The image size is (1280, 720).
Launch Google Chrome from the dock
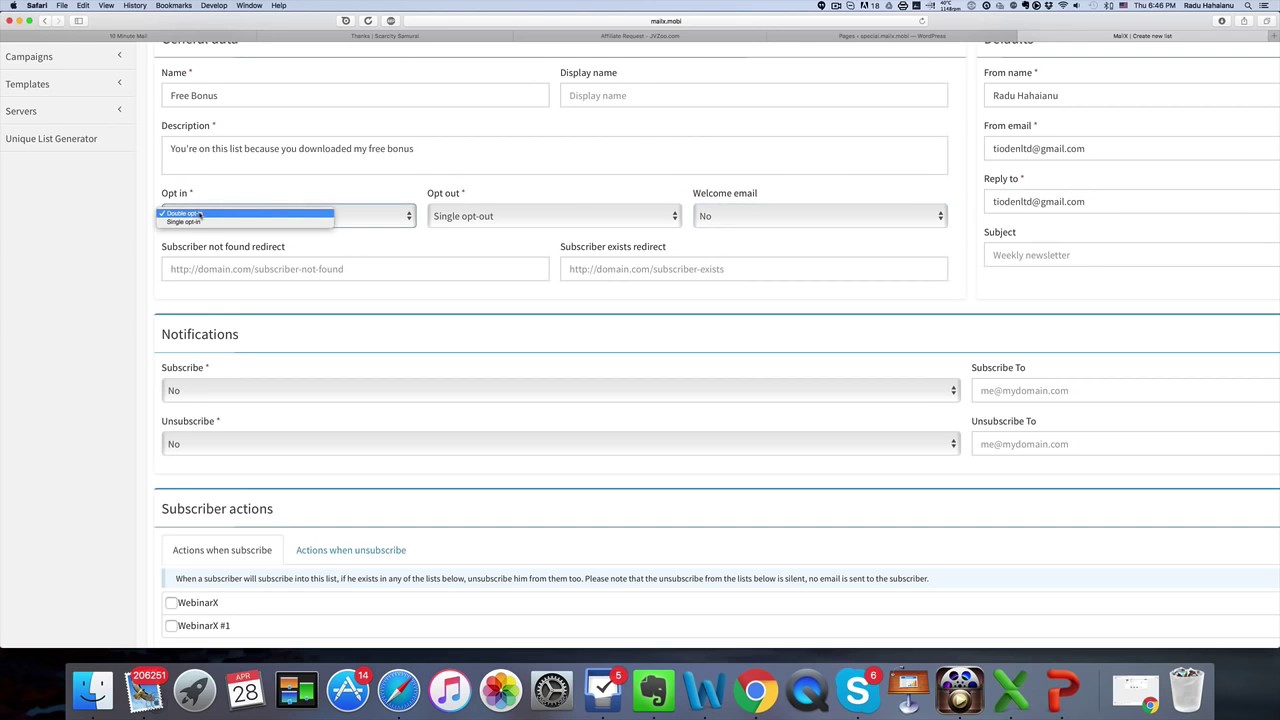(756, 691)
